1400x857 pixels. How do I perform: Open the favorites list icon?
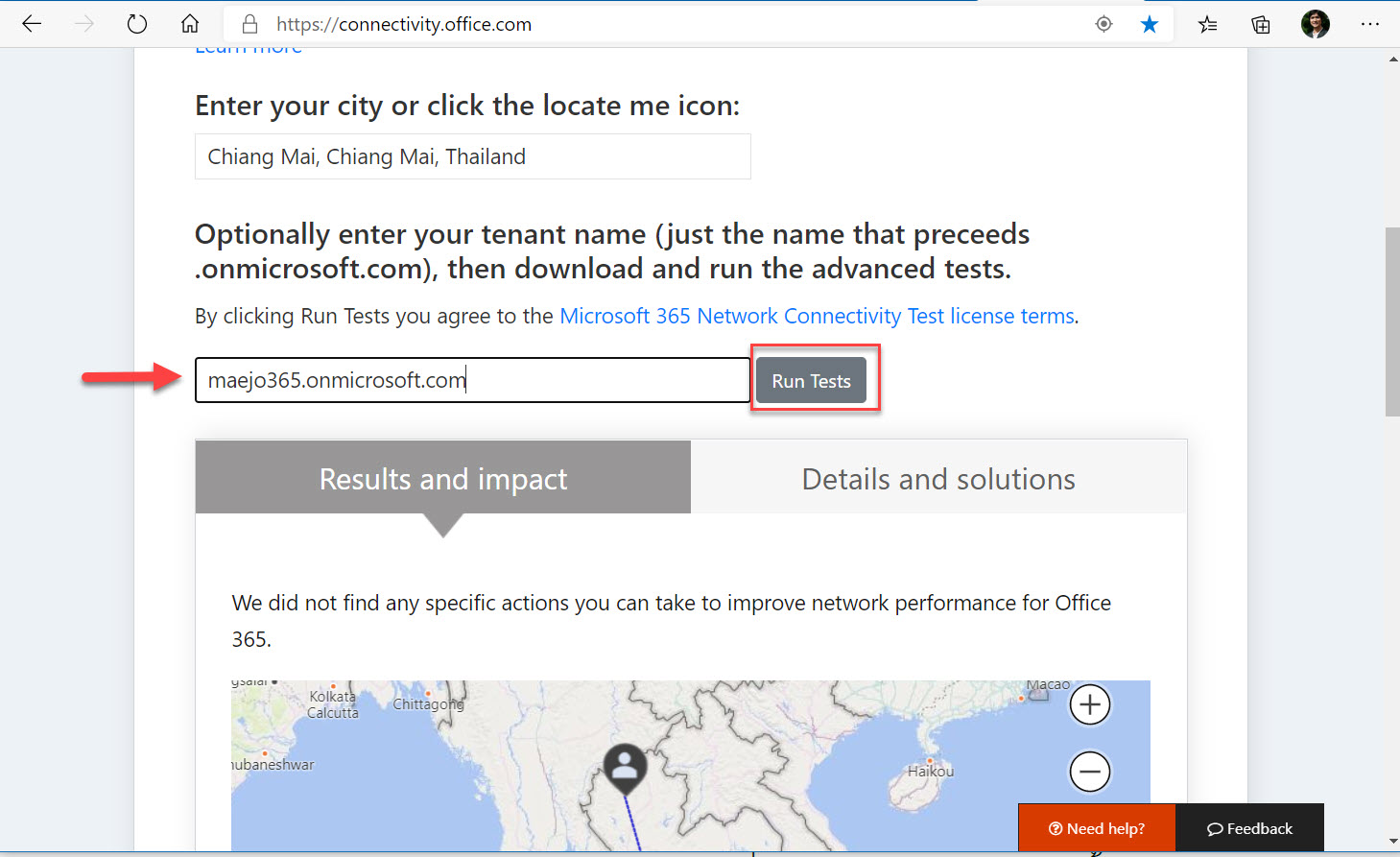click(x=1207, y=24)
